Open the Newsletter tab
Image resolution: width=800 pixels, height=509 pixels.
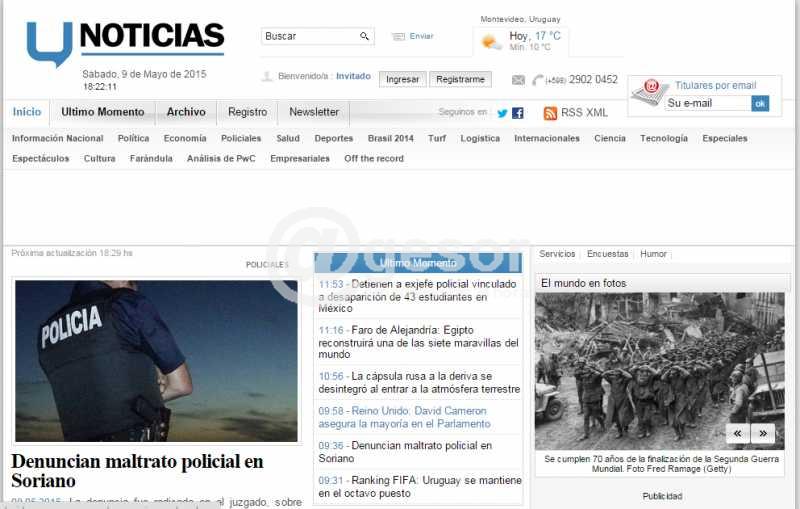point(314,112)
